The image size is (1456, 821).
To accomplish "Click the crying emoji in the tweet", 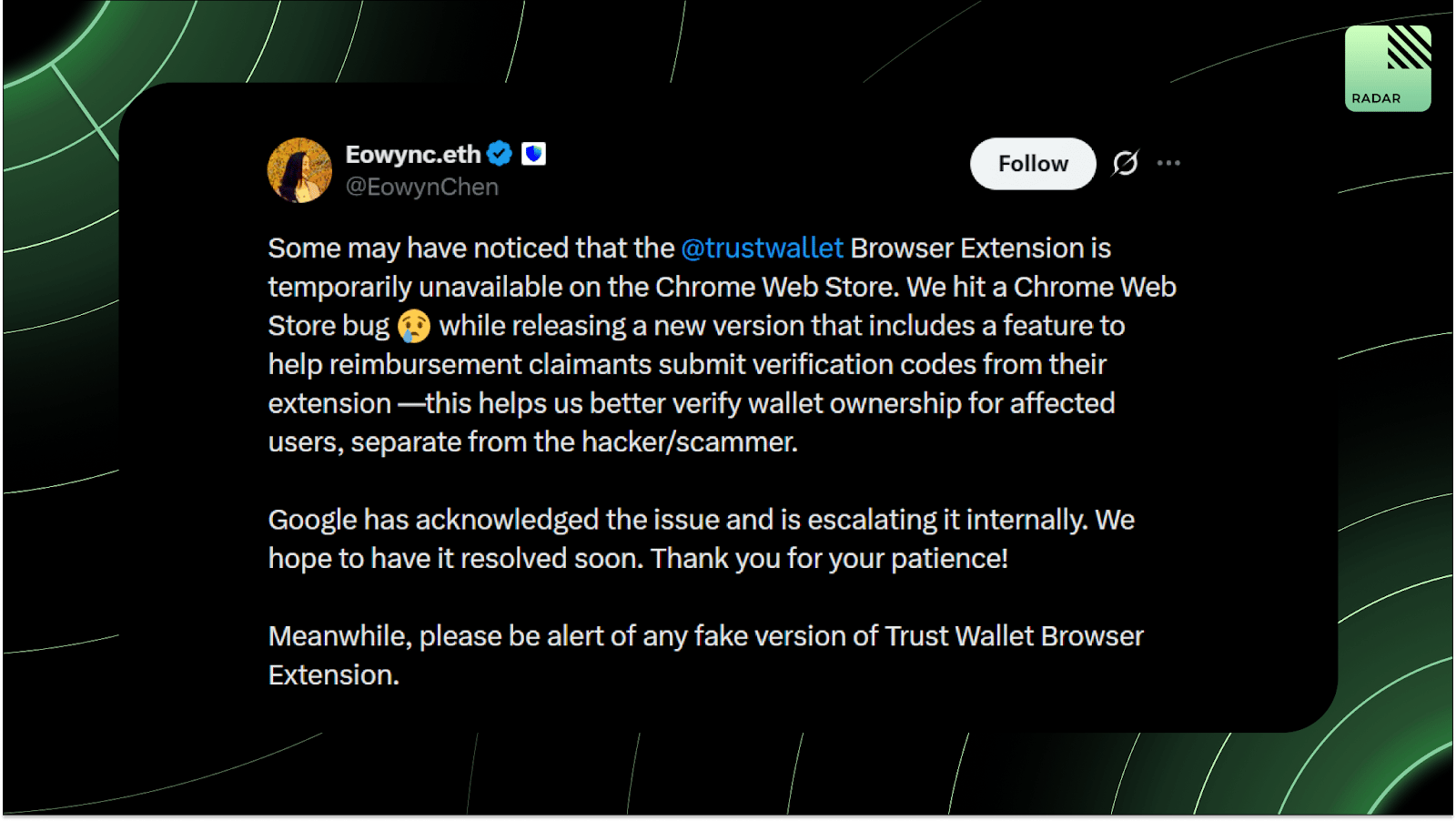I will coord(414,326).
